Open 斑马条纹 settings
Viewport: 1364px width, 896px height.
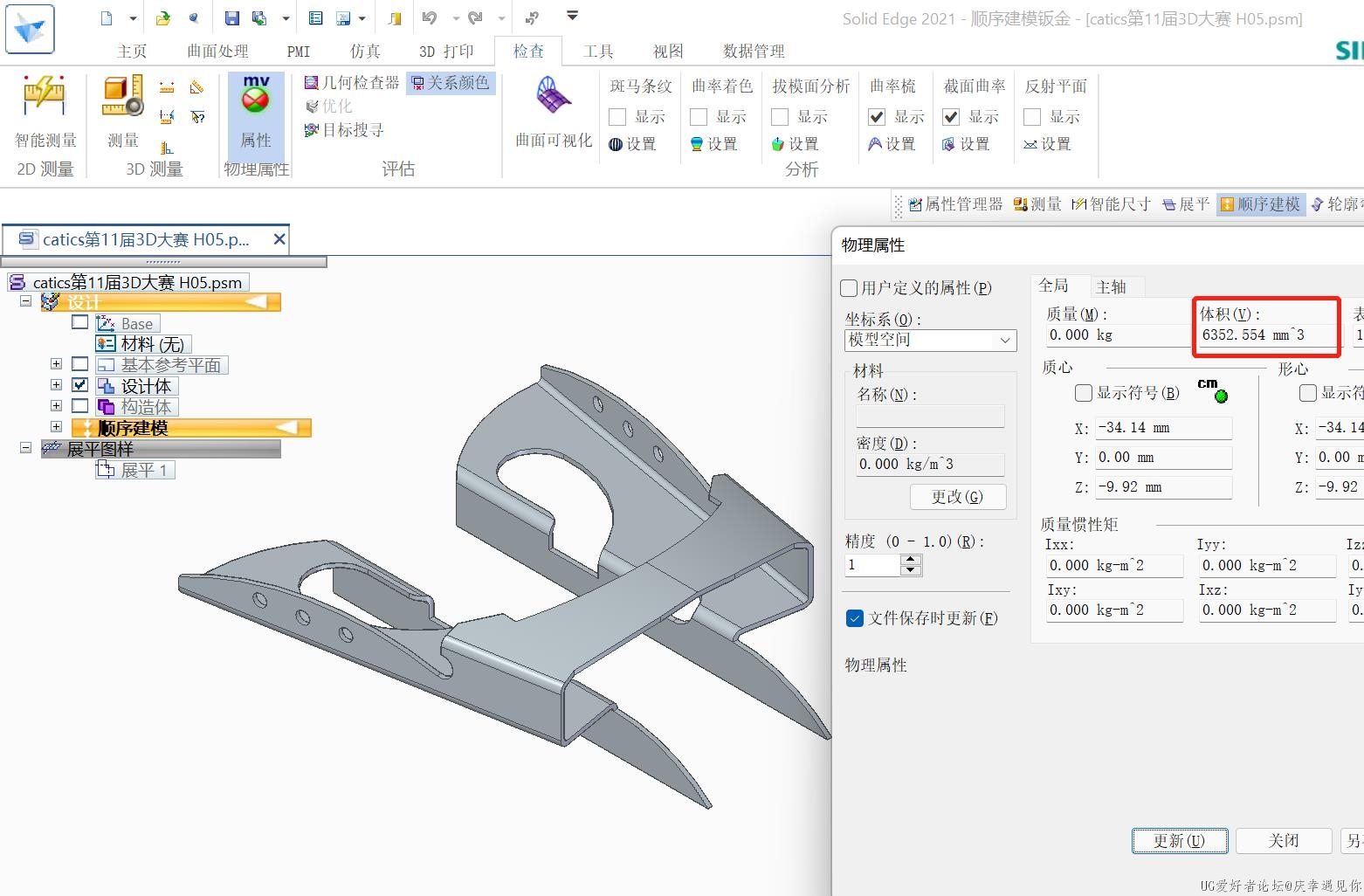(x=632, y=144)
